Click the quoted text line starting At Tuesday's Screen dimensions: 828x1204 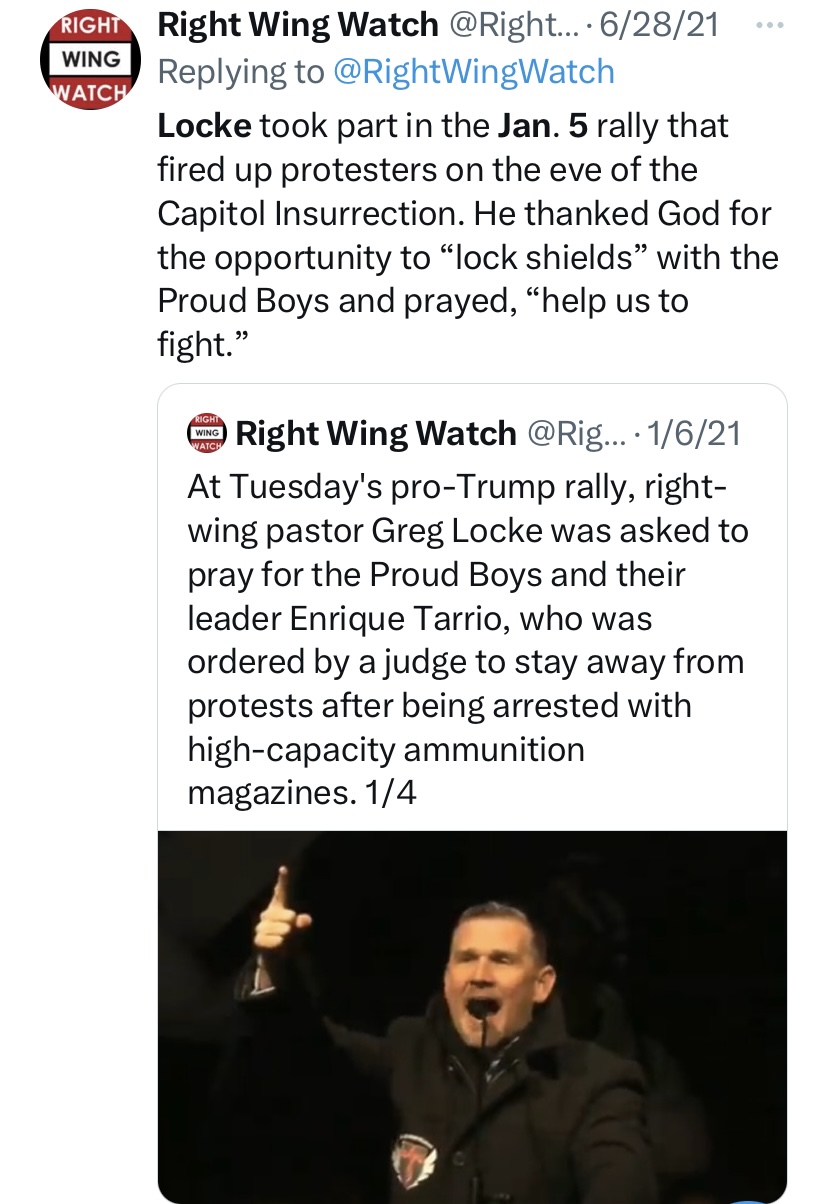(x=456, y=486)
